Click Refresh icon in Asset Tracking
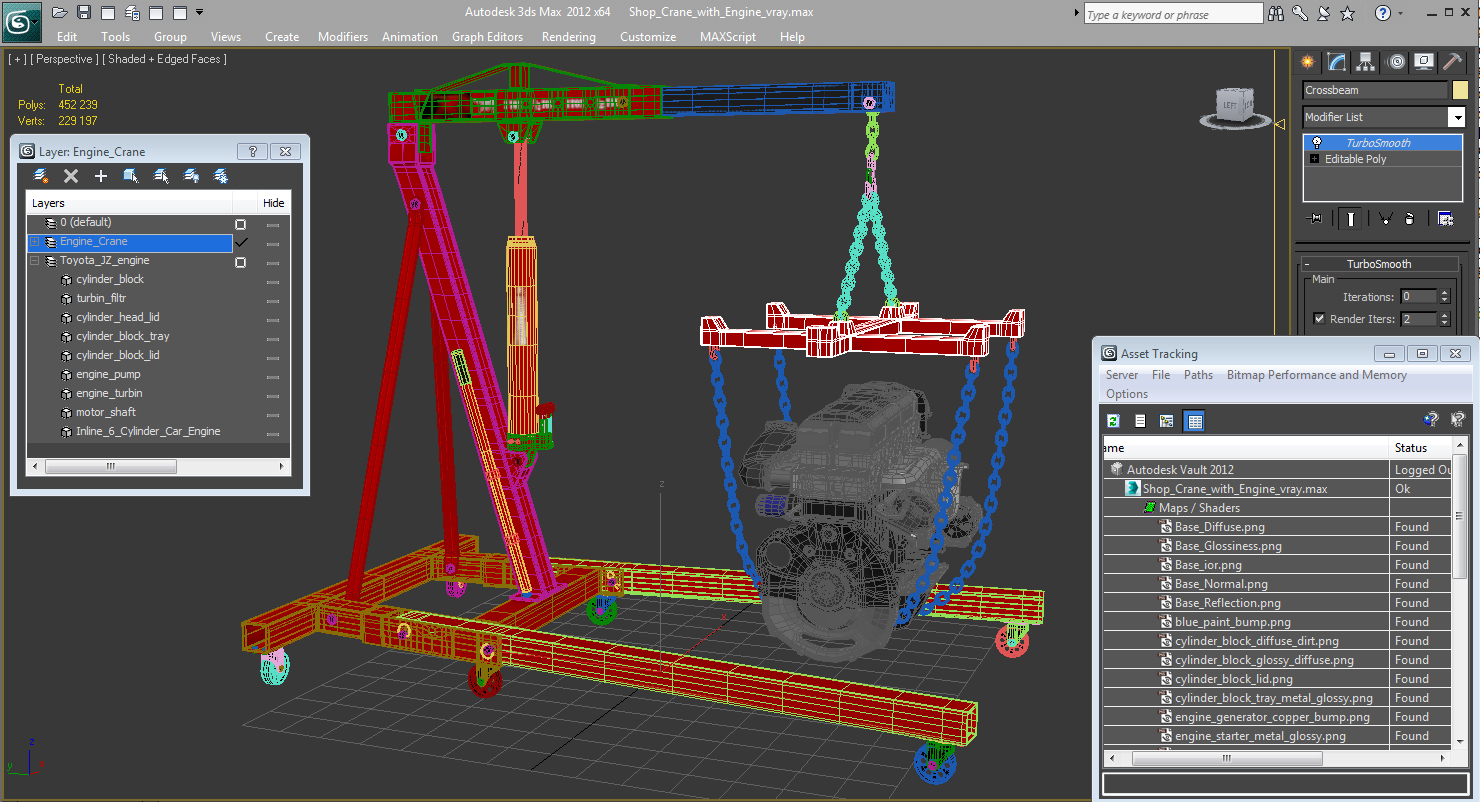This screenshot has height=802, width=1480. (x=1113, y=421)
